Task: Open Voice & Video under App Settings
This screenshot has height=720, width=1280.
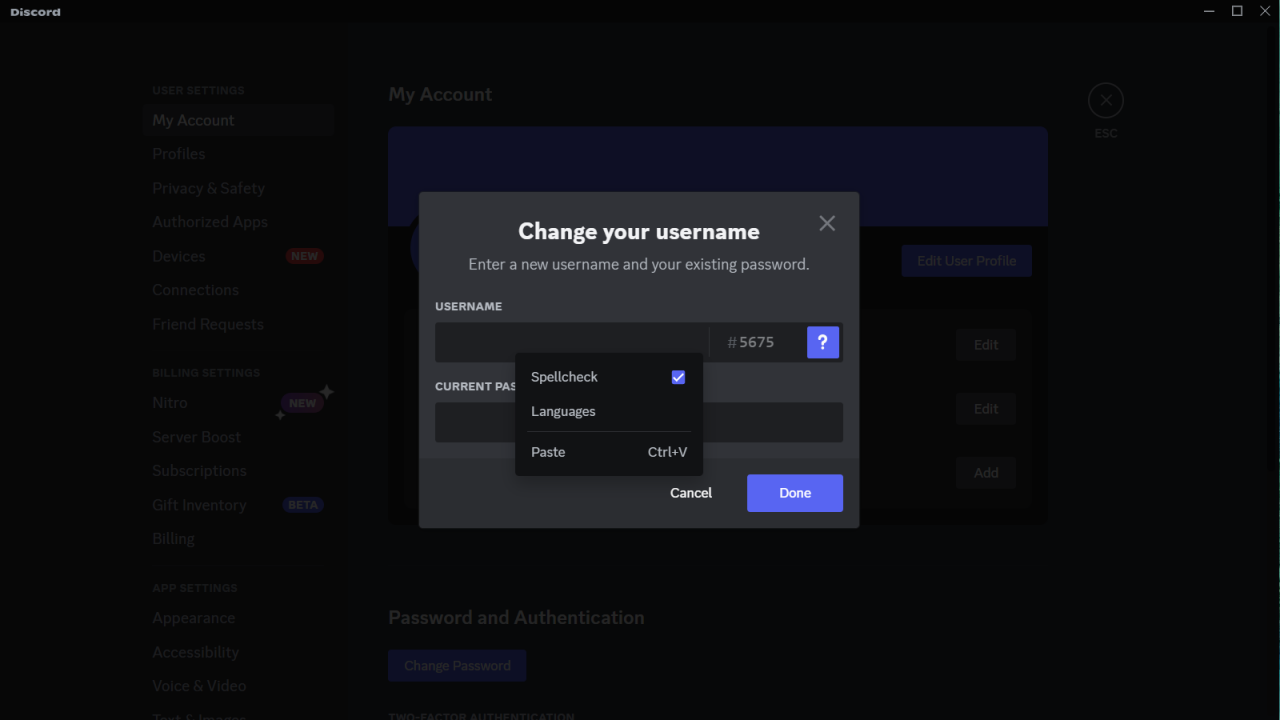Action: pyautogui.click(x=199, y=685)
